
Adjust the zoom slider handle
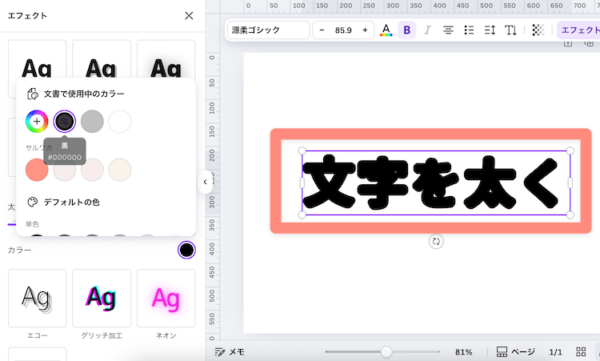tap(386, 351)
